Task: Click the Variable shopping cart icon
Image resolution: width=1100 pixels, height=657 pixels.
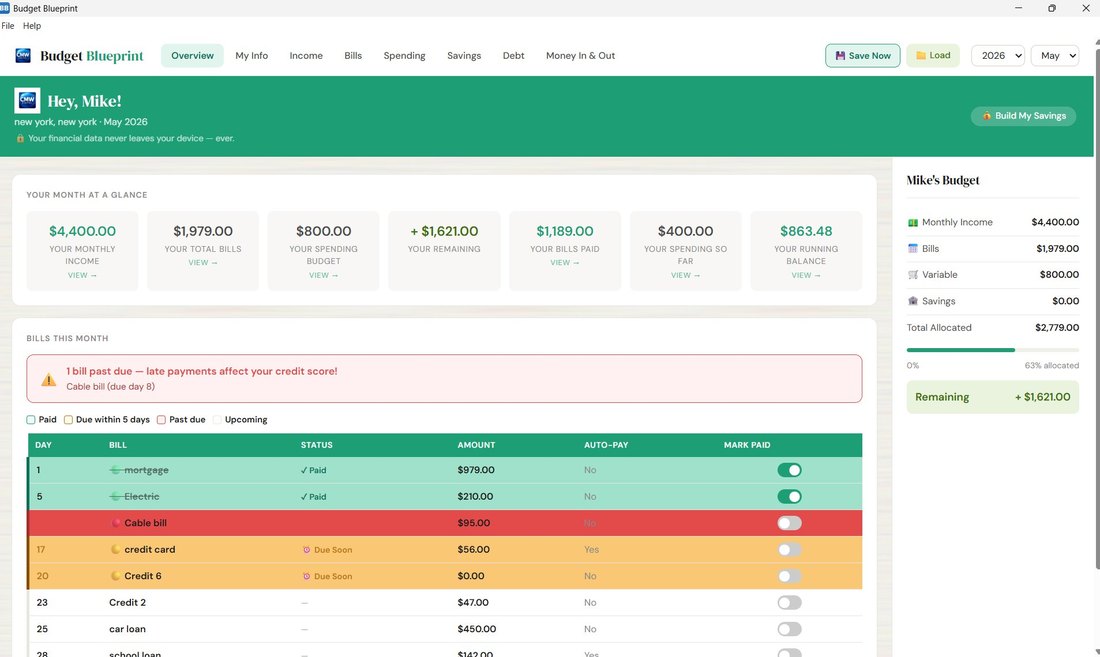Action: (x=913, y=275)
